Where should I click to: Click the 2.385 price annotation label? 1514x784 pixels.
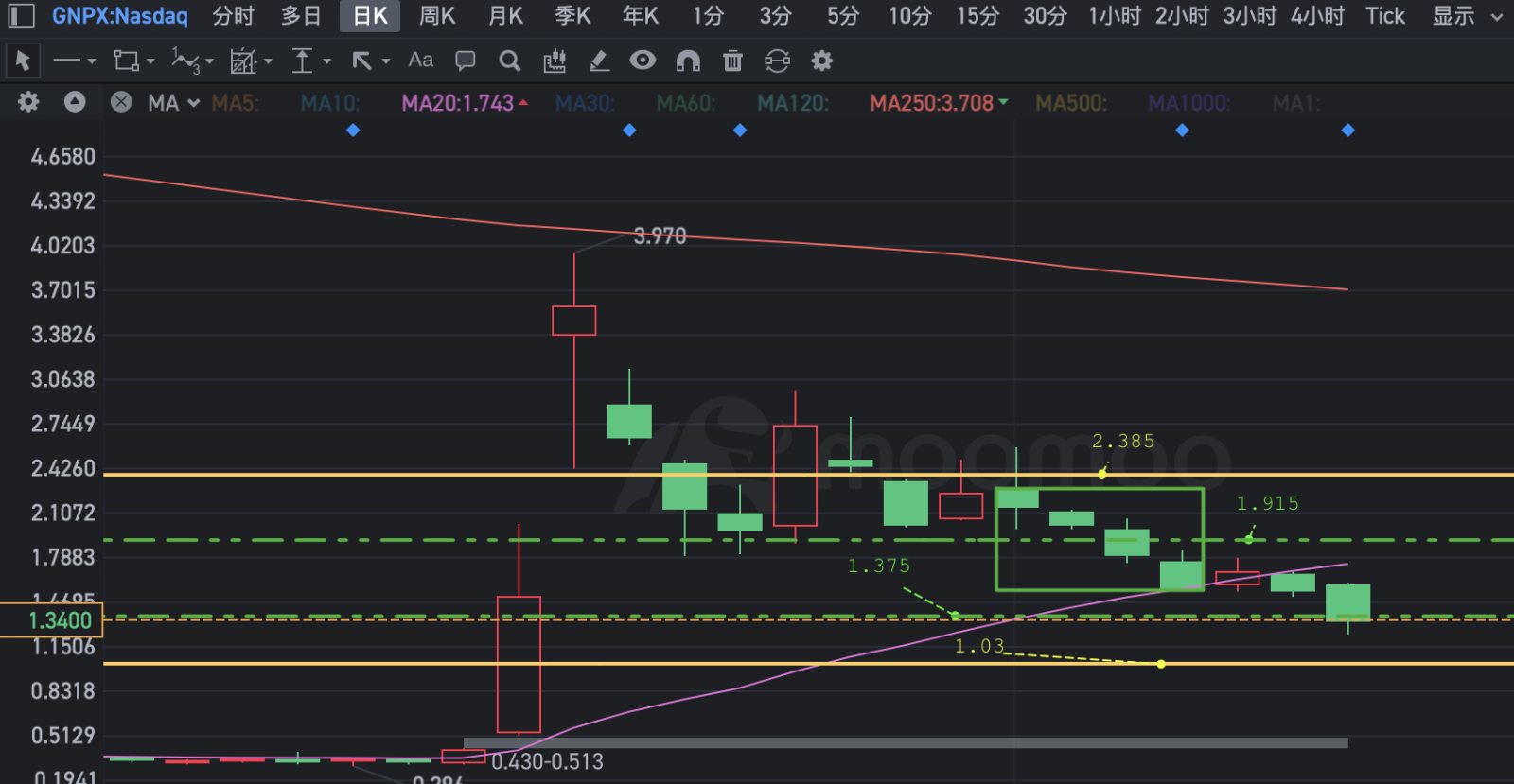click(1123, 441)
